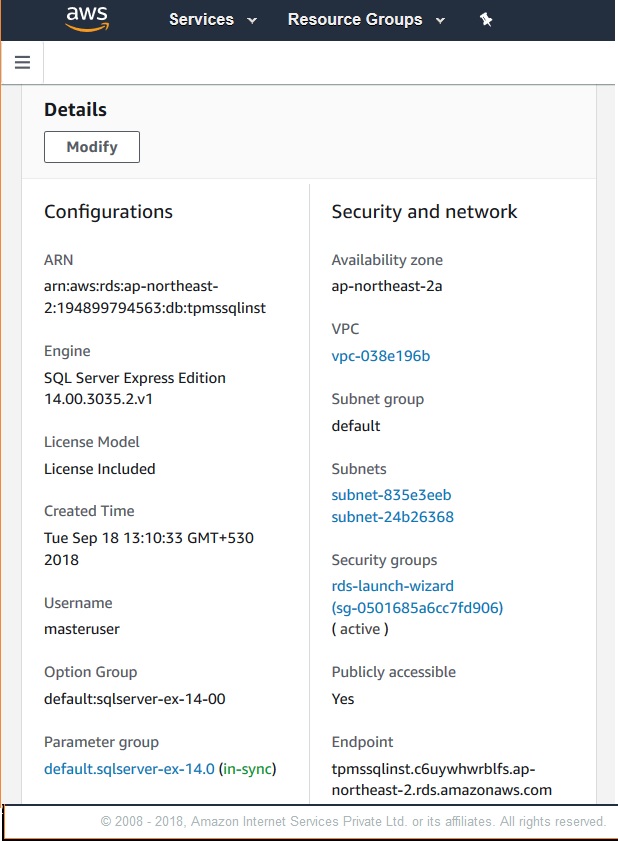Click the Modify button under Details
The image size is (618, 841).
(91, 146)
